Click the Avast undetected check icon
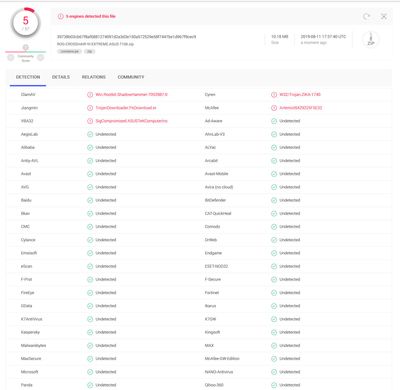 [90, 174]
